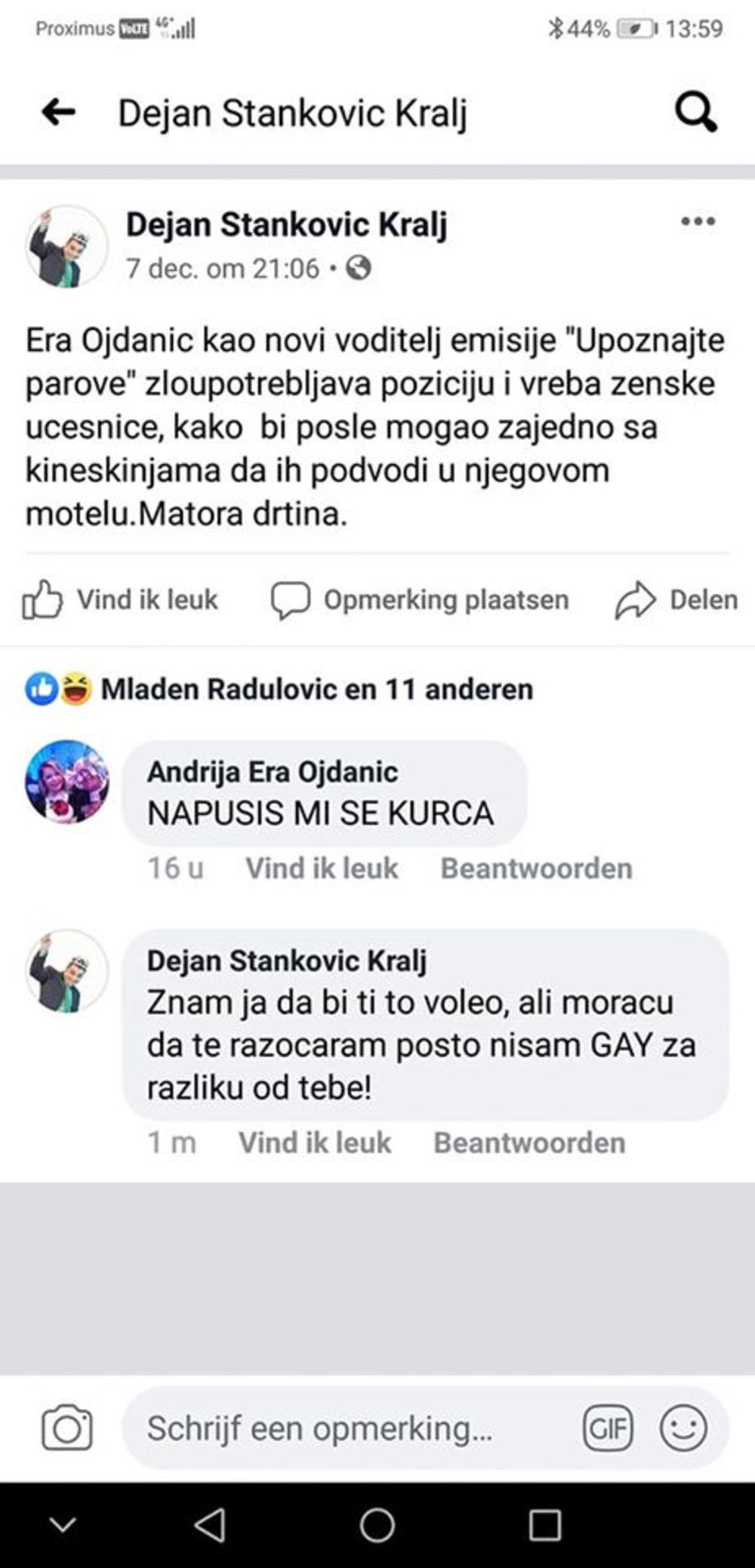The image size is (755, 1568).
Task: Open the emoji smiley picker
Action: pyautogui.click(x=683, y=1428)
